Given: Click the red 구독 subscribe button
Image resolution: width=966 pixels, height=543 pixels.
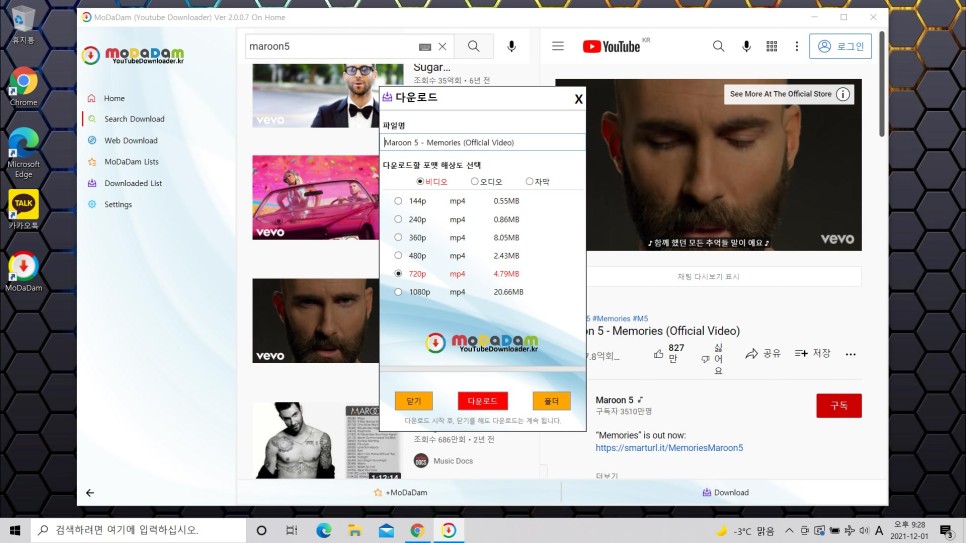Looking at the screenshot, I should point(838,406).
